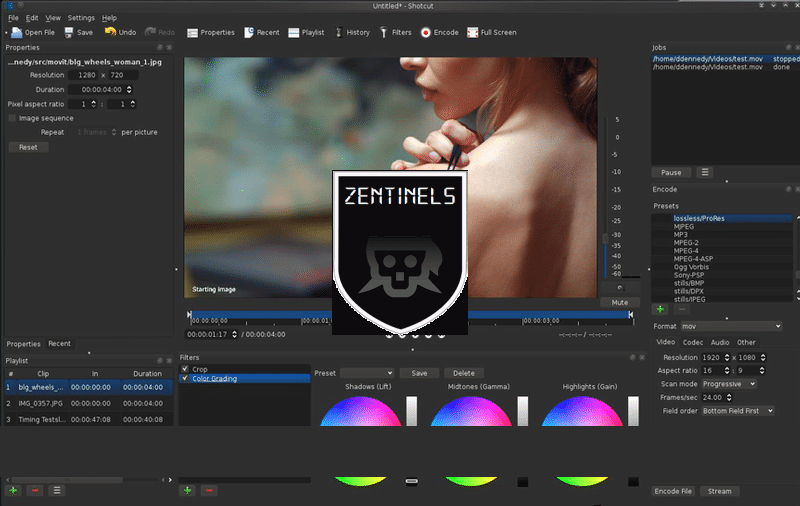Viewport: 800px width, 506px height.
Task: Adjust the encode Resolution width stepper
Action: [727, 358]
